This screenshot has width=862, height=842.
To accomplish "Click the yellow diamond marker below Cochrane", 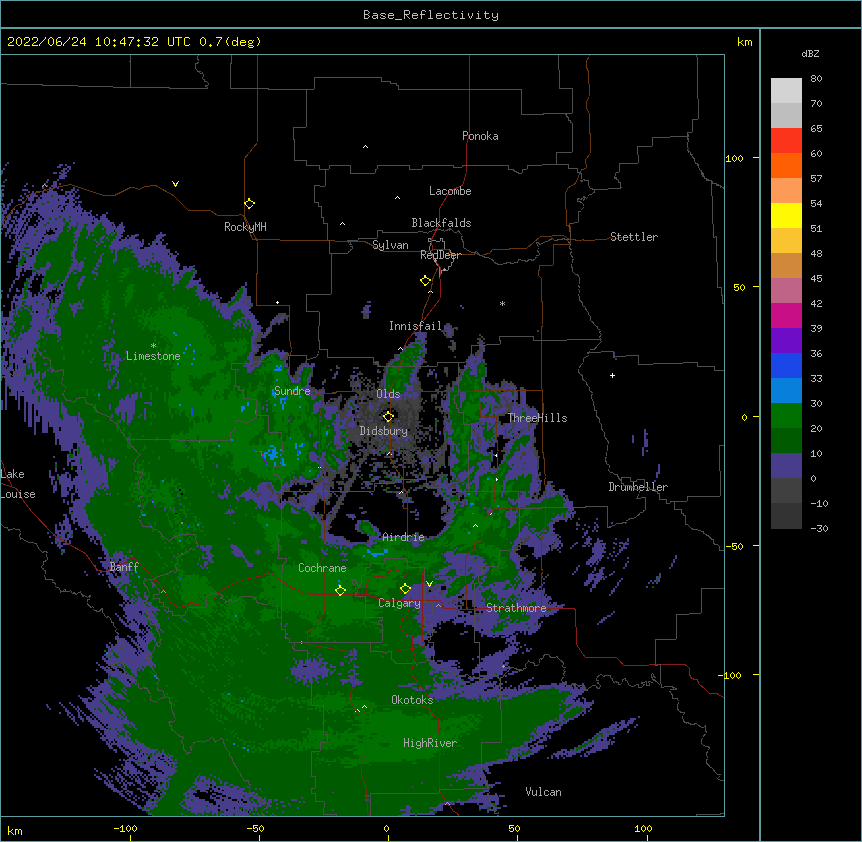I will click(340, 590).
